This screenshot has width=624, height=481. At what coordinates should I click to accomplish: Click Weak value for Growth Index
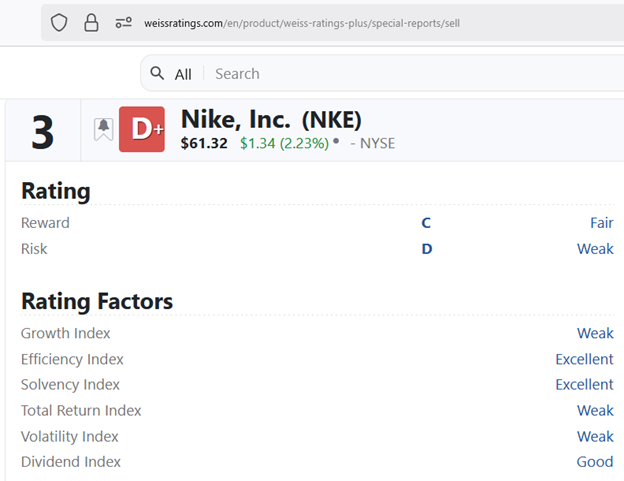[x=595, y=333]
